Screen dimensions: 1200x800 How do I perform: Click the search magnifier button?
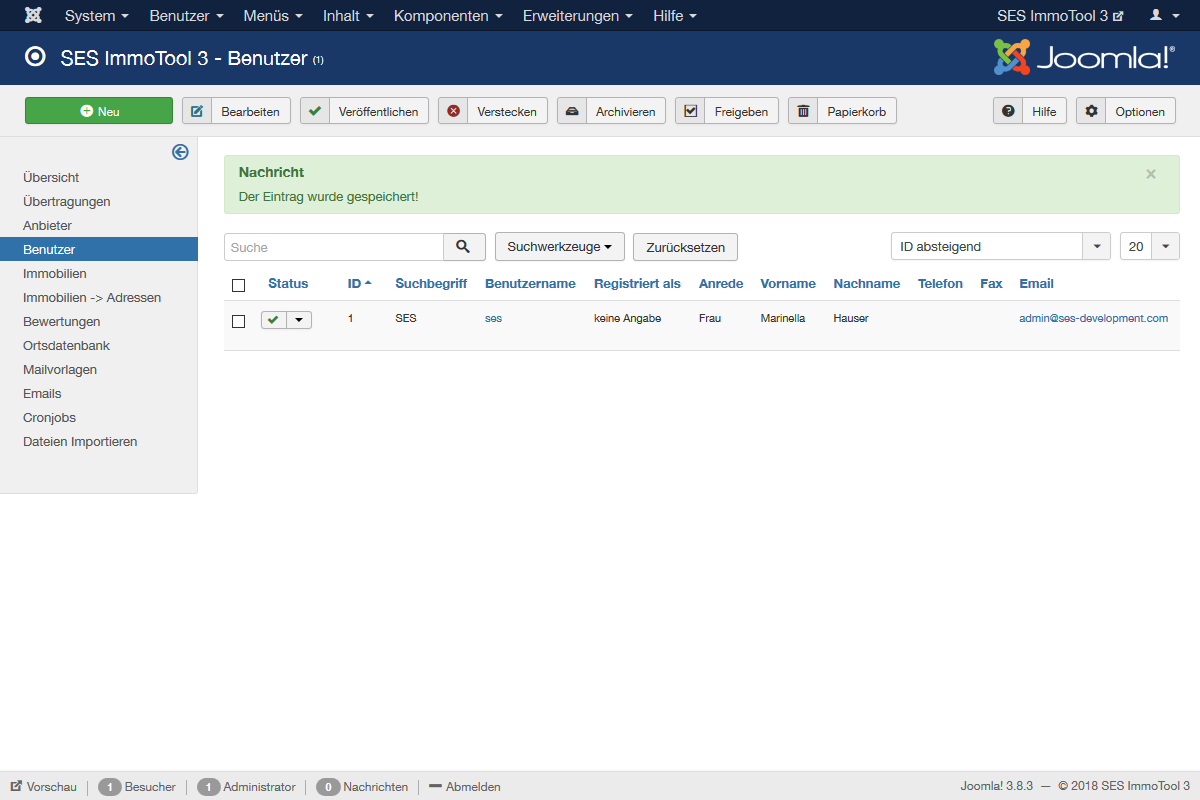pyautogui.click(x=464, y=247)
